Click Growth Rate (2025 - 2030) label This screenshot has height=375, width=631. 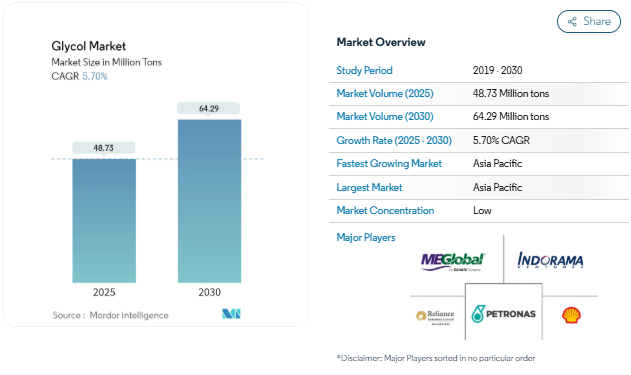[394, 140]
